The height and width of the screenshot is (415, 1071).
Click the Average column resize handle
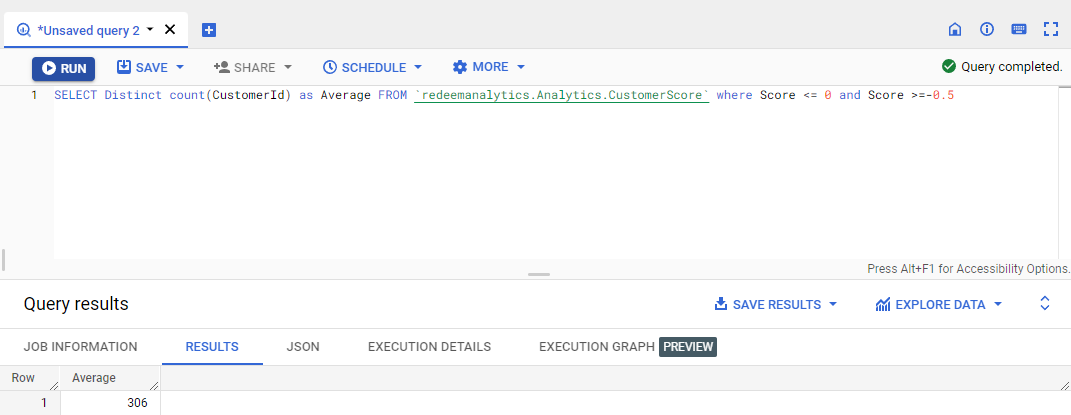click(154, 386)
